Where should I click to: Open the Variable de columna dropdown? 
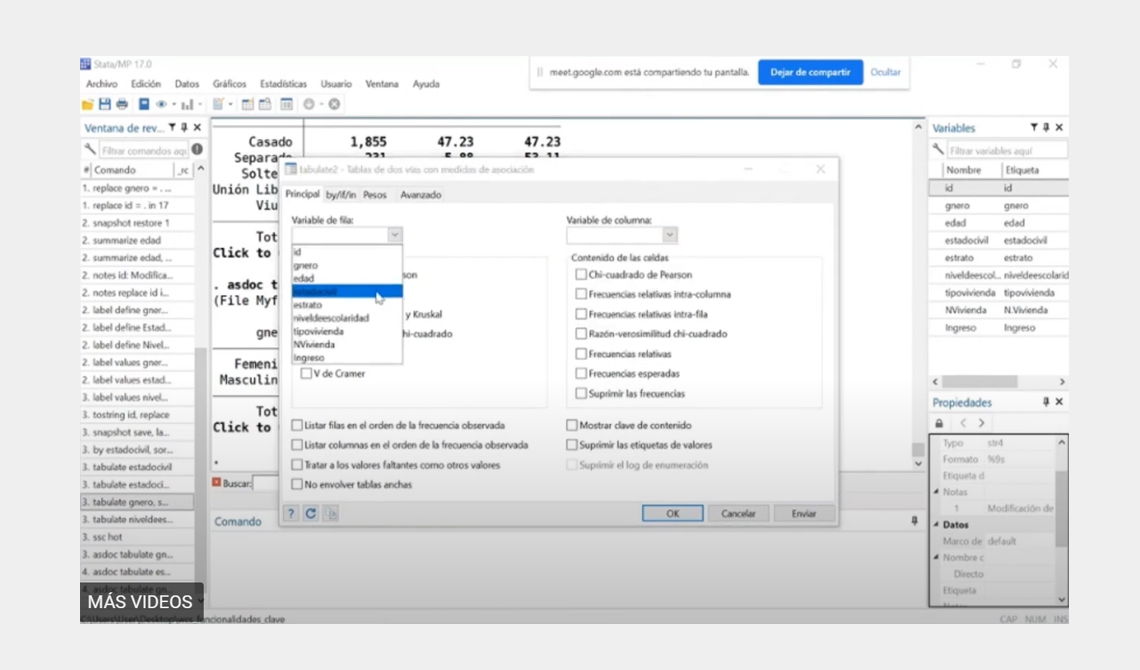[x=670, y=235]
